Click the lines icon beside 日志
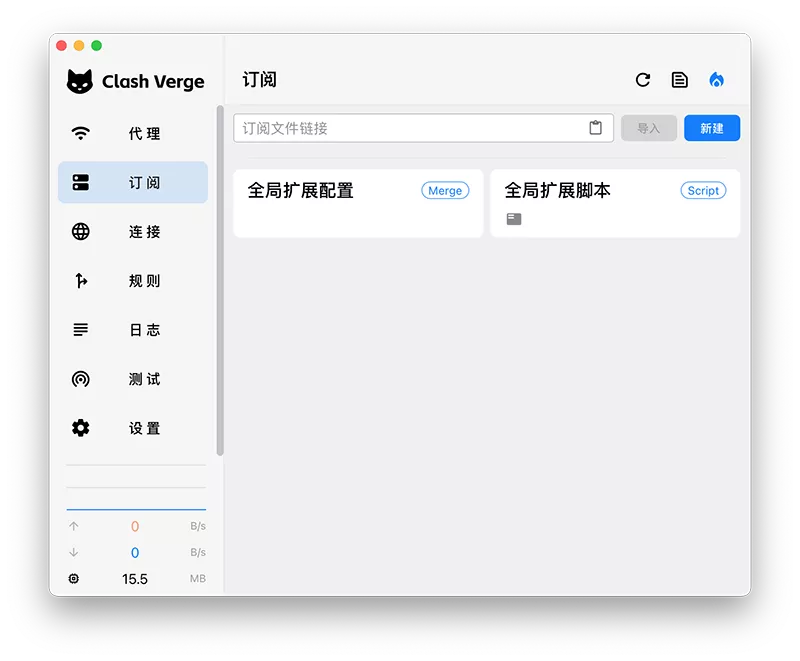The width and height of the screenshot is (800, 661). tap(81, 329)
